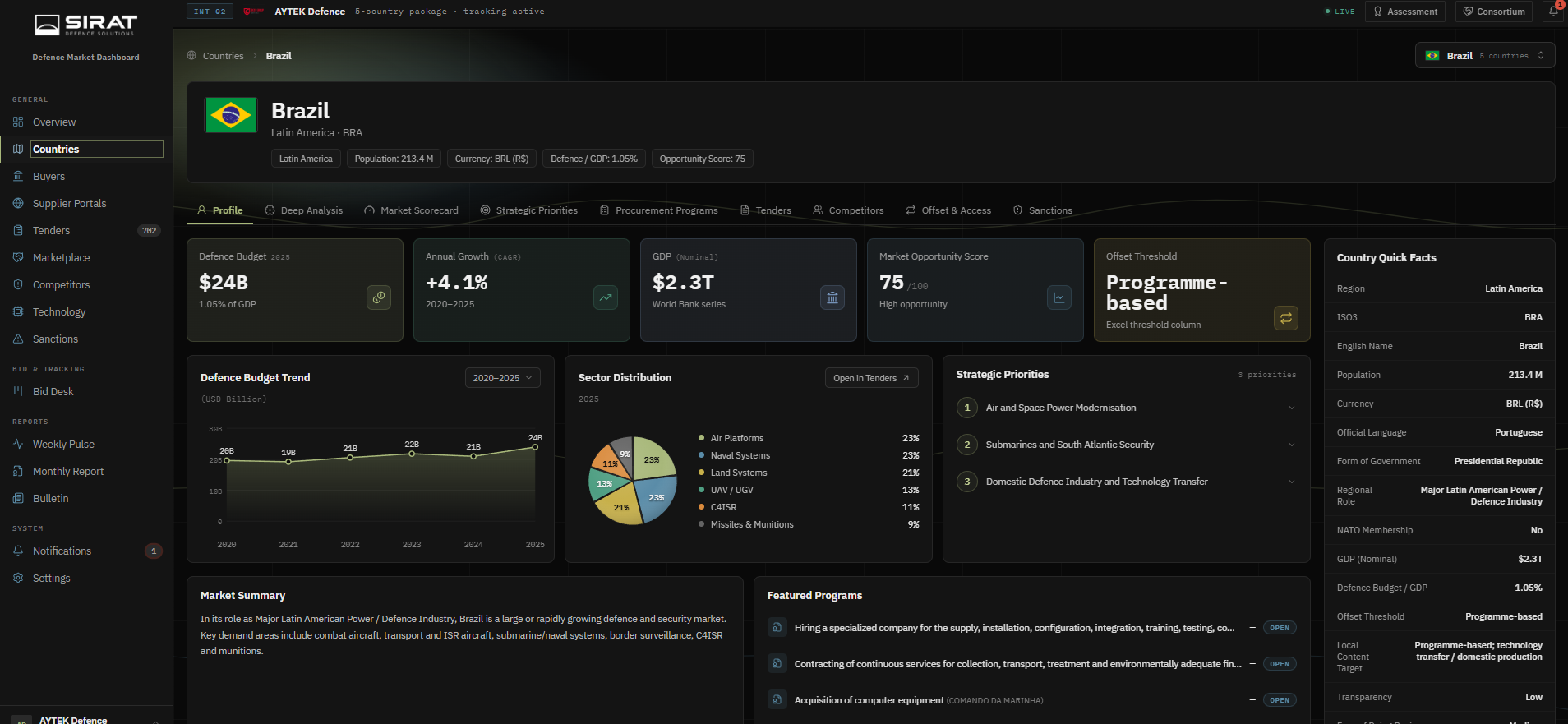Click the document icon beside Acquisition of computer equipment

777,700
